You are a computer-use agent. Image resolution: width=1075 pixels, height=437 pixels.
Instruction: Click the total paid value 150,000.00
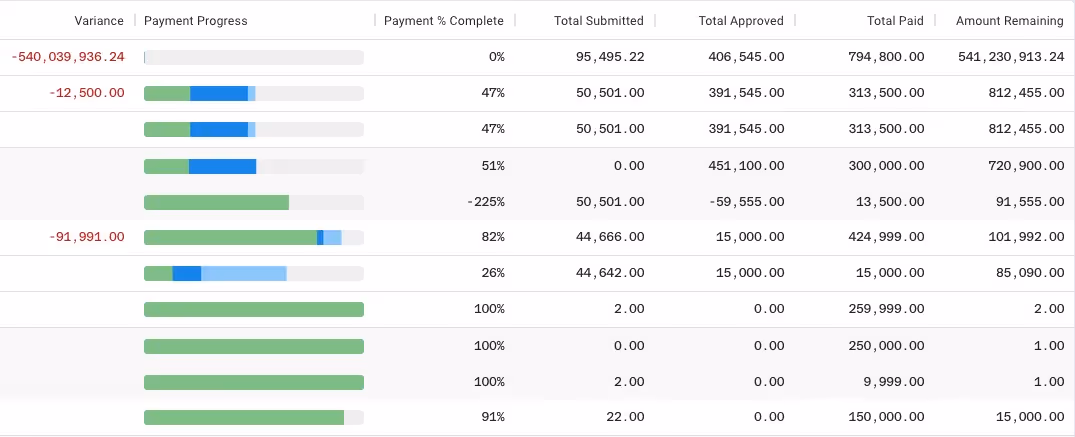(886, 417)
